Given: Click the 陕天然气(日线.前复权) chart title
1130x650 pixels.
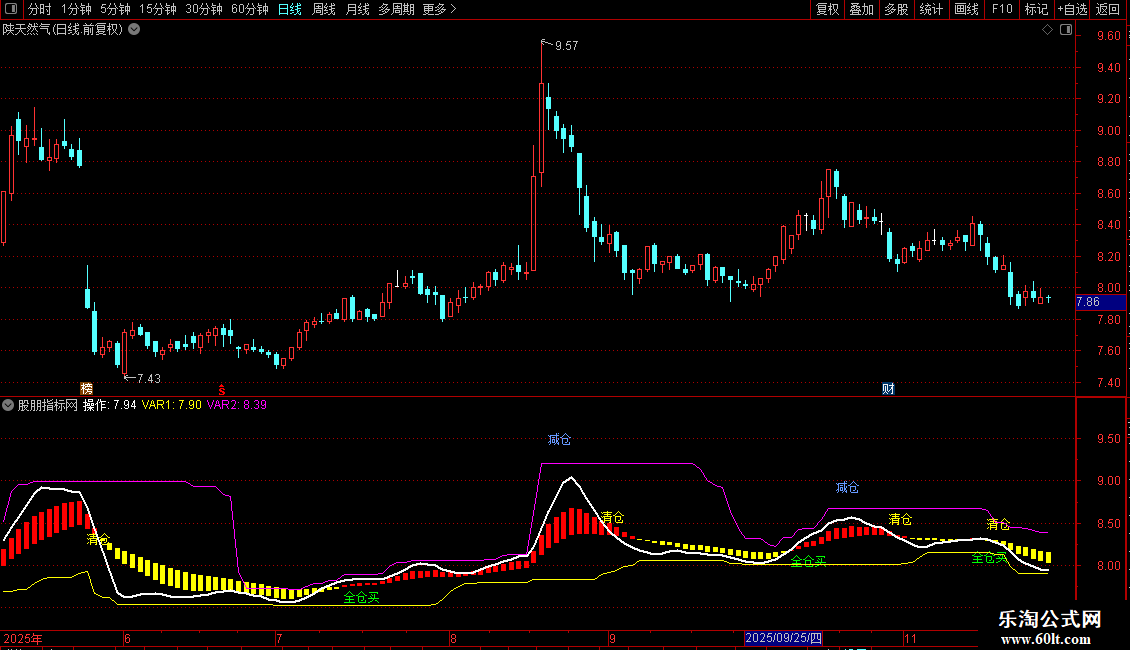Looking at the screenshot, I should [63, 30].
